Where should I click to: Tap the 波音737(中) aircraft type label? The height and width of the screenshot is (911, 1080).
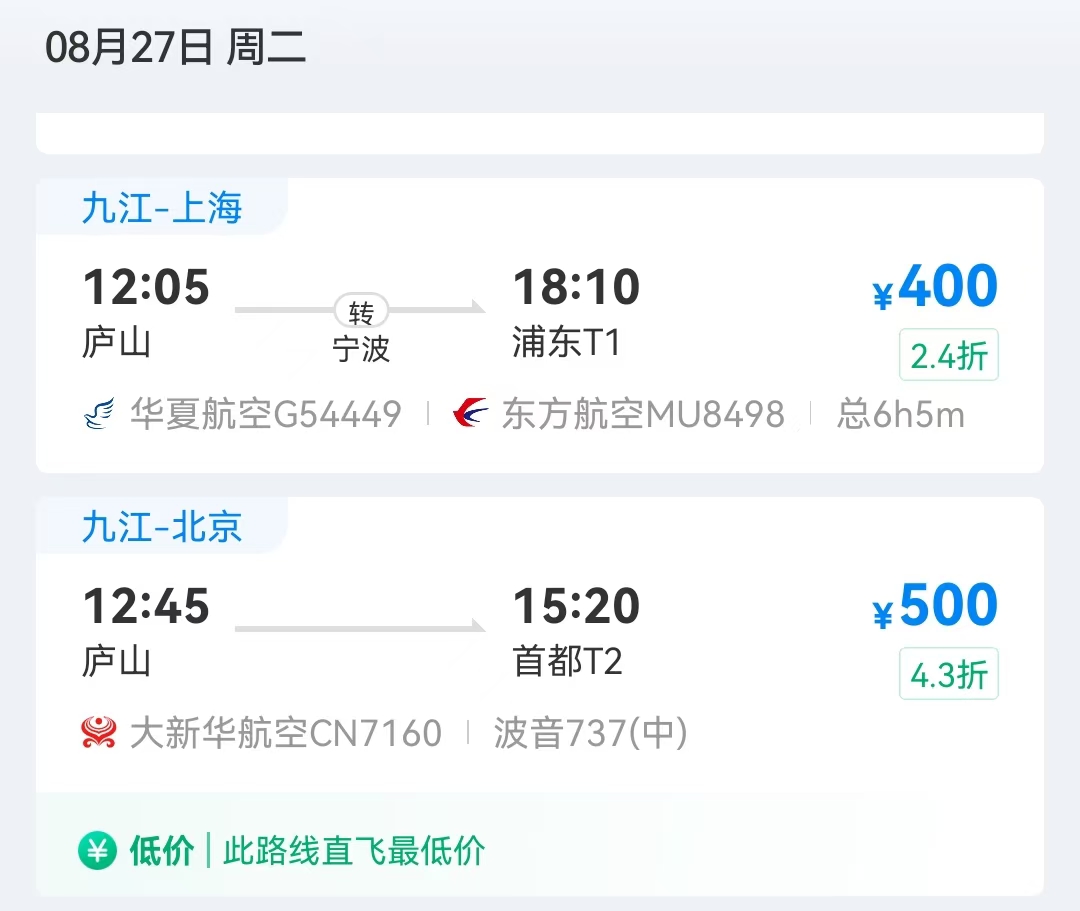pos(590,733)
